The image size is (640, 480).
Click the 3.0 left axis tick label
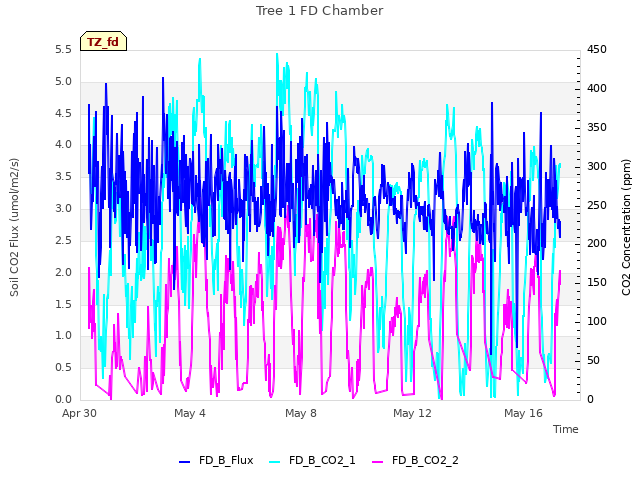coord(64,209)
